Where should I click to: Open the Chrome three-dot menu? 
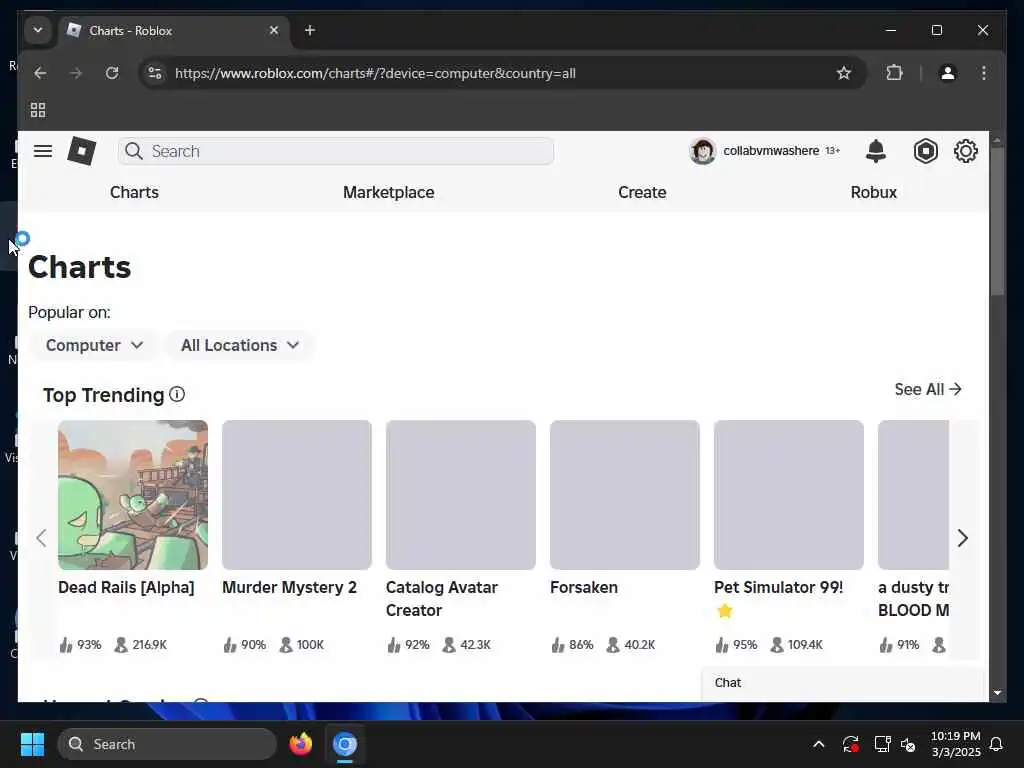click(984, 73)
